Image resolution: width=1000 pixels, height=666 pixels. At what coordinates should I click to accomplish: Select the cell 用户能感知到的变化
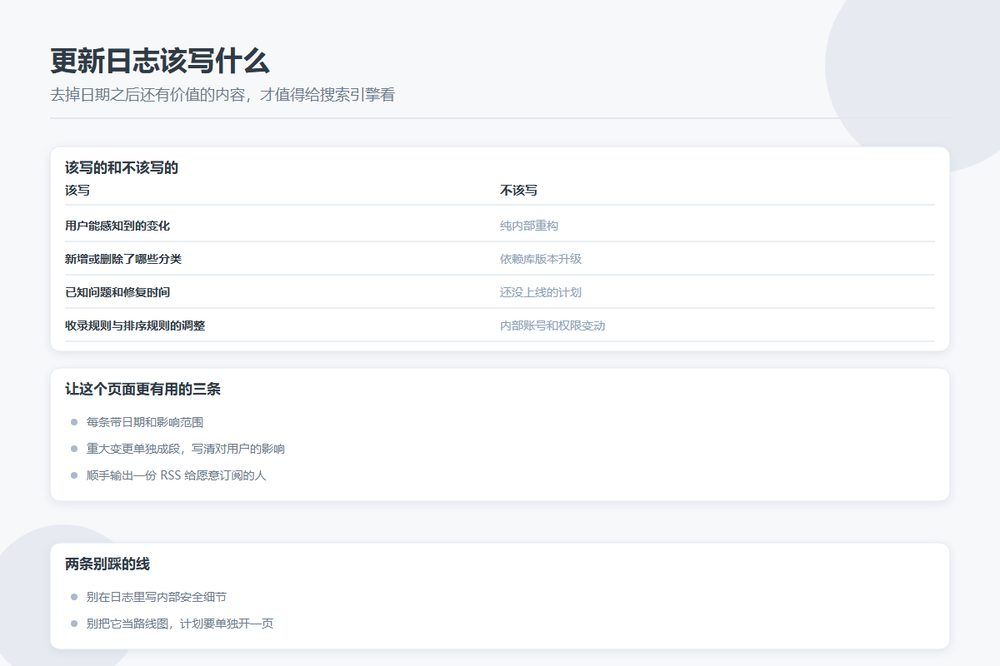pyautogui.click(x=117, y=226)
